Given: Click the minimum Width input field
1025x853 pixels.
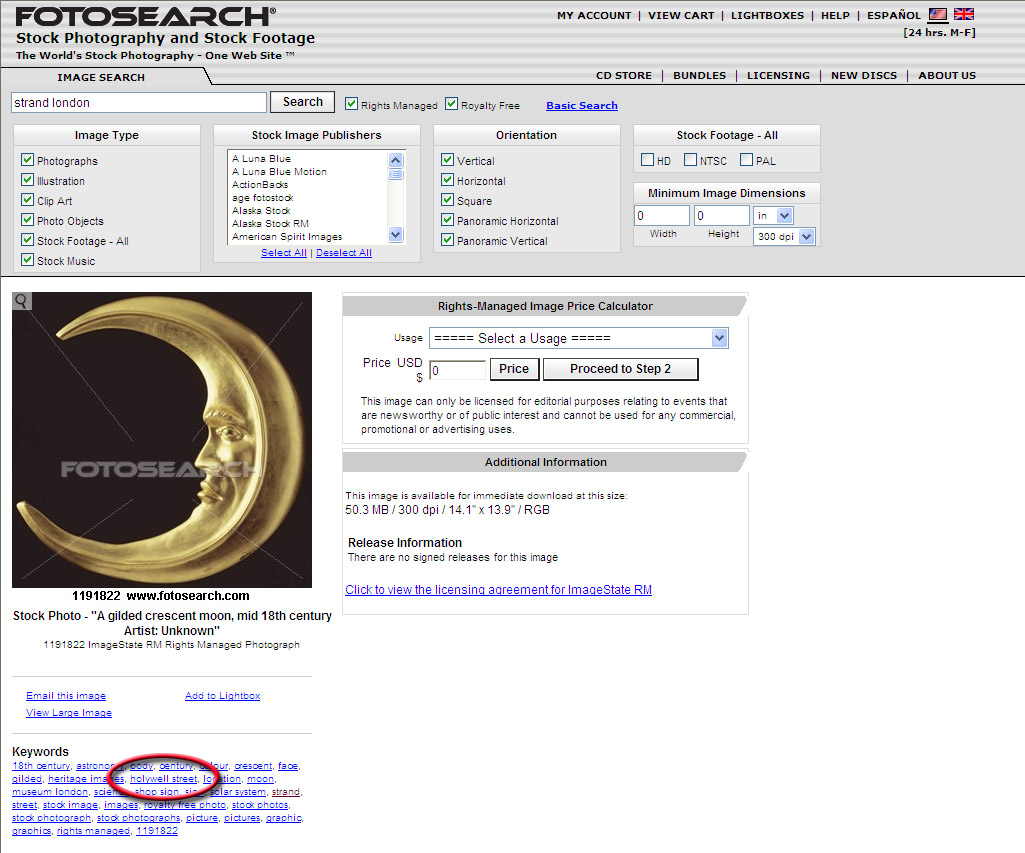Looking at the screenshot, I should pyautogui.click(x=662, y=216).
